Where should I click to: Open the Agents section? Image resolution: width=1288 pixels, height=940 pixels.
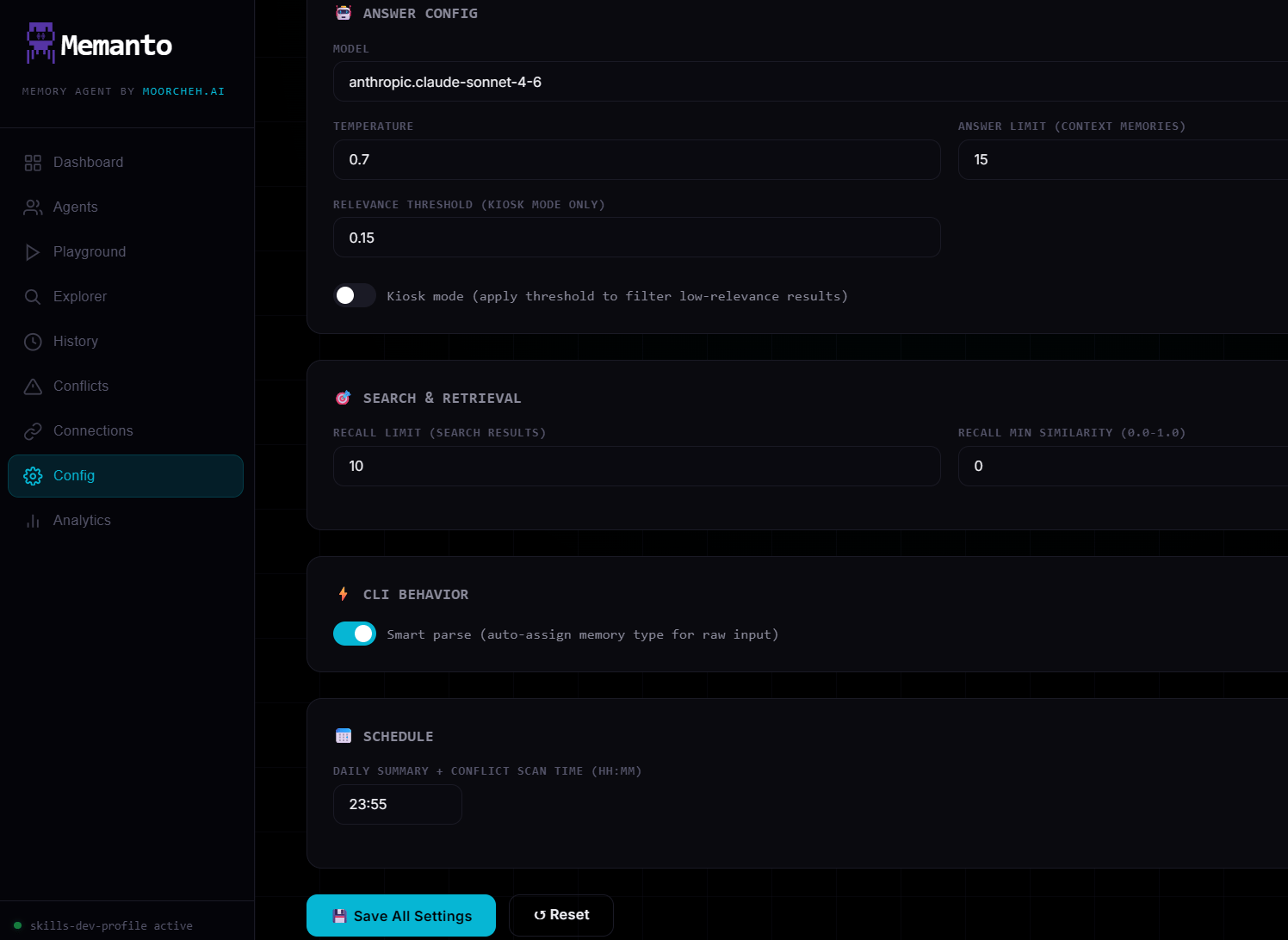click(x=126, y=207)
